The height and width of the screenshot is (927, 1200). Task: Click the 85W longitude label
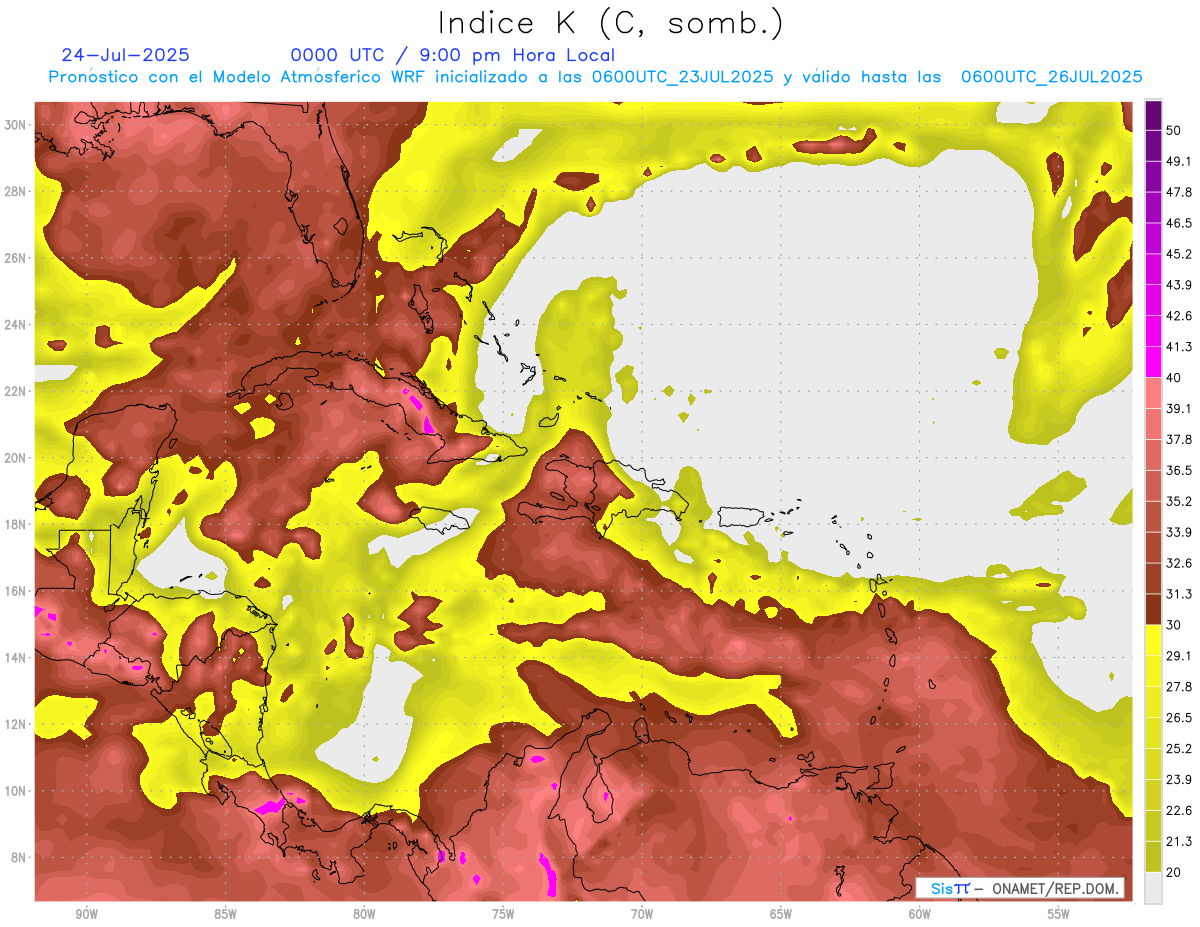tap(225, 914)
